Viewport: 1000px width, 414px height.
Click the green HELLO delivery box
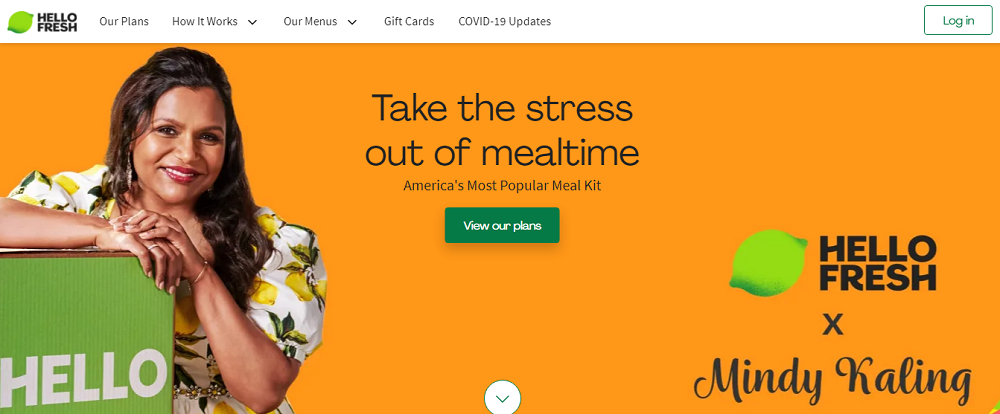tap(87, 333)
